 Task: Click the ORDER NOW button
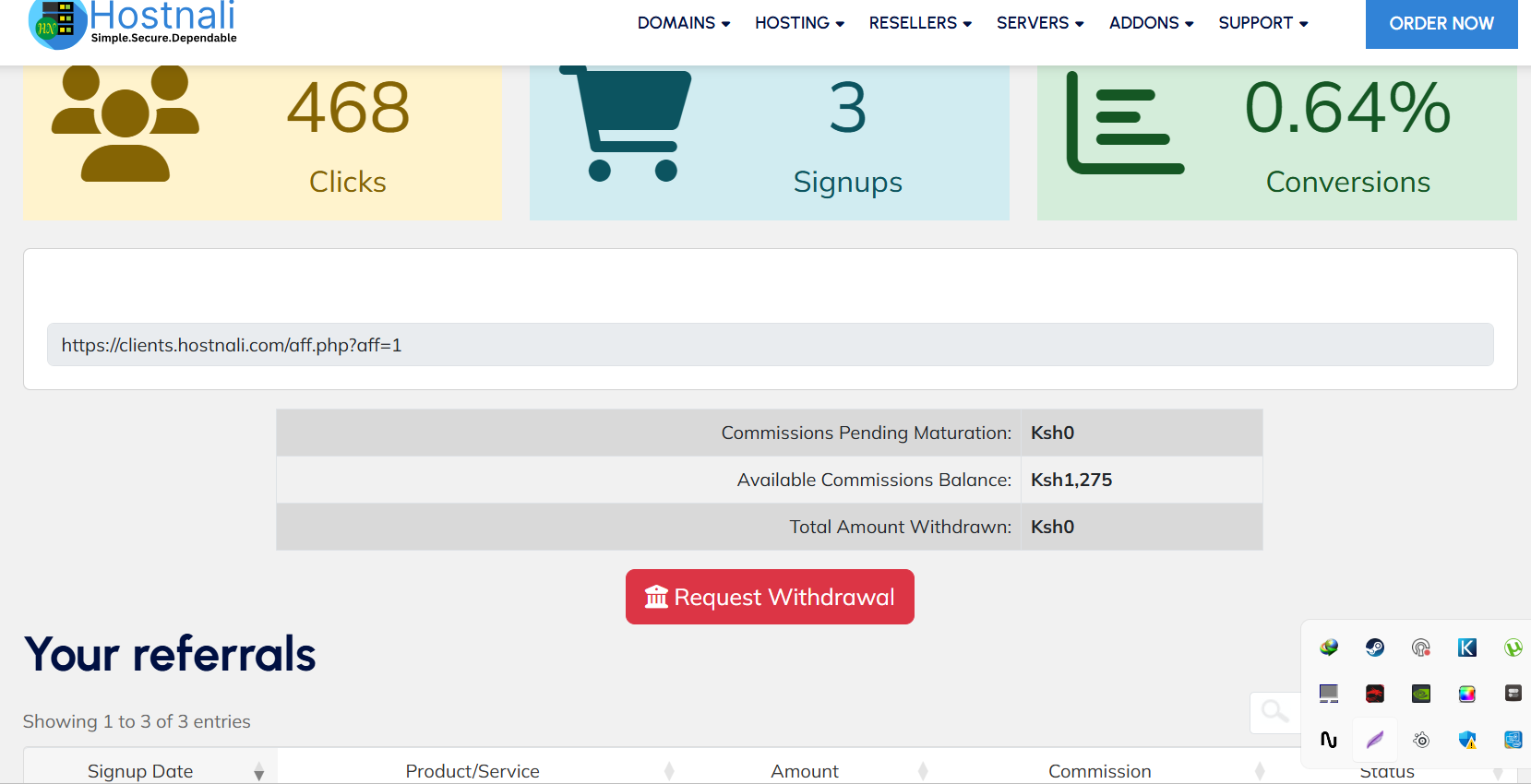tap(1441, 24)
